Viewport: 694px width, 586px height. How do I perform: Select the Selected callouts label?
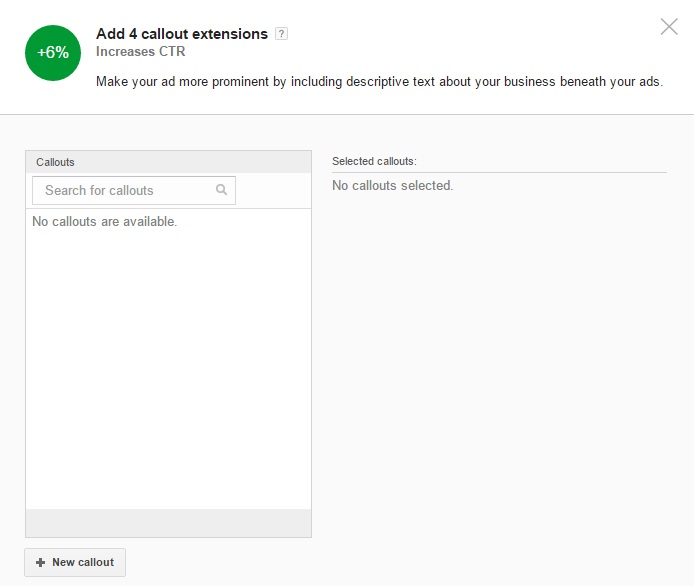[x=374, y=161]
